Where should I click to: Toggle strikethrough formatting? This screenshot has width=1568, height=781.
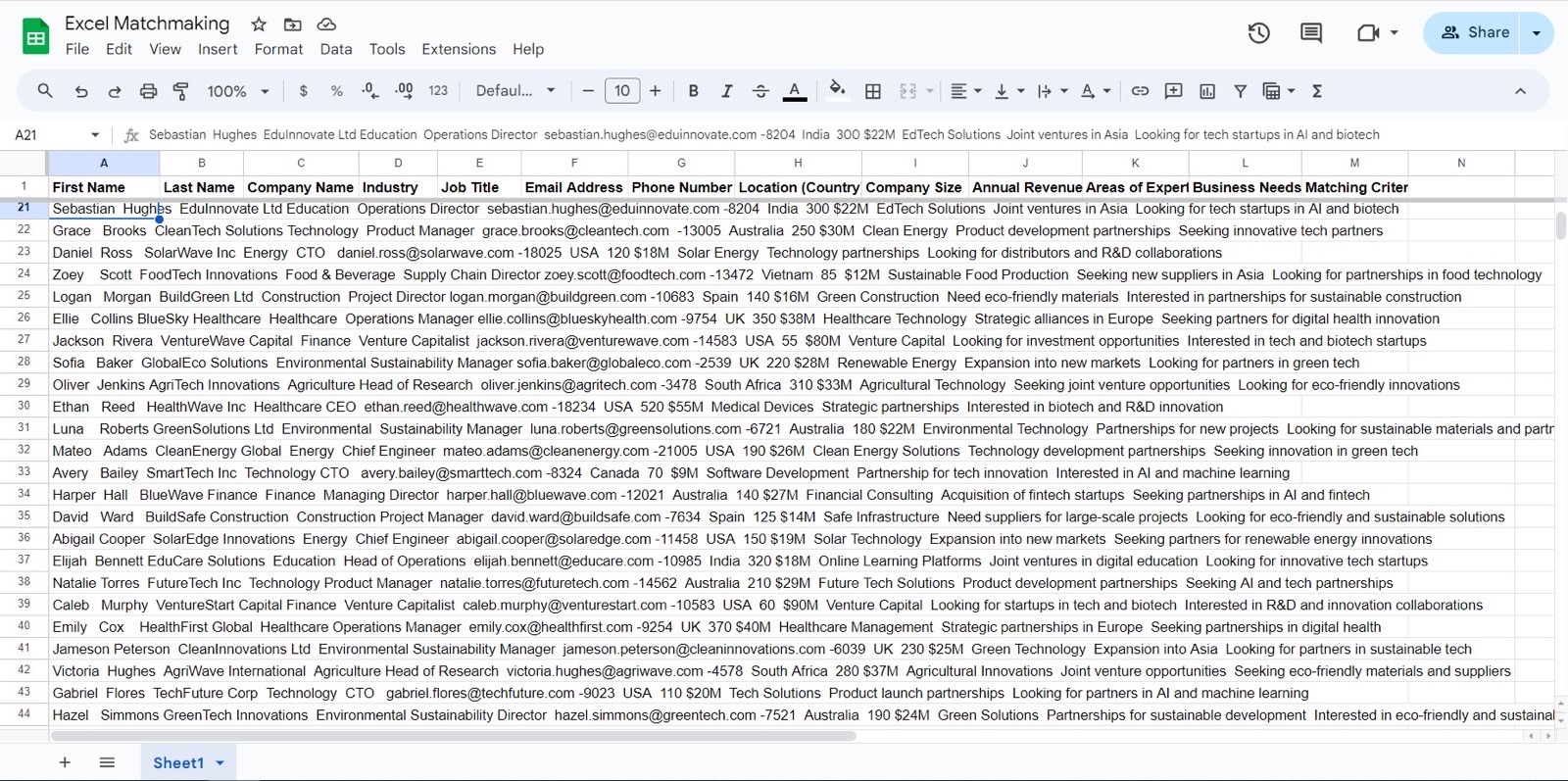click(x=760, y=91)
